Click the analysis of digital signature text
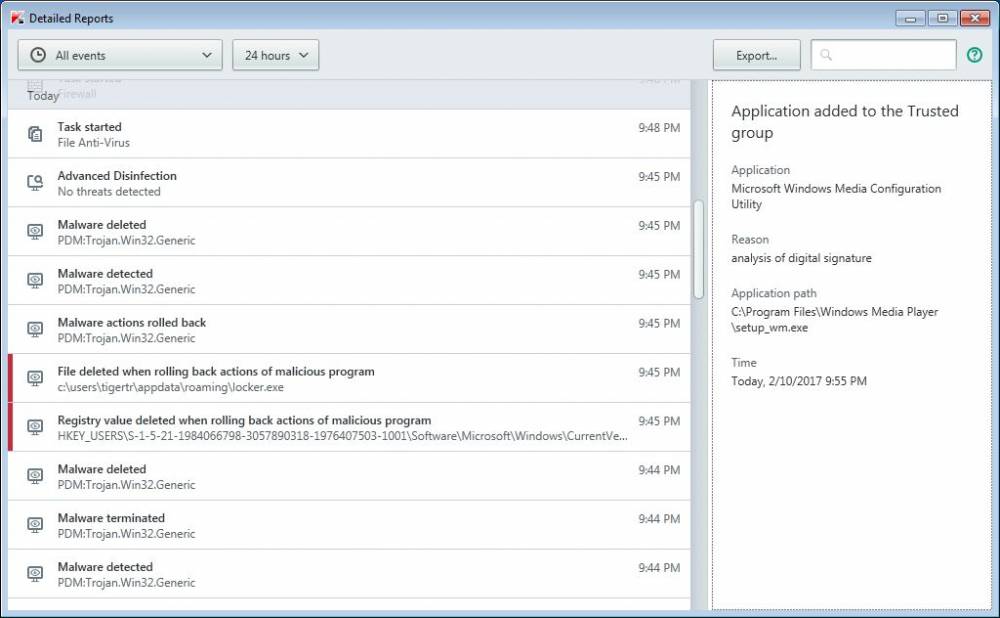1000x618 pixels. (801, 258)
